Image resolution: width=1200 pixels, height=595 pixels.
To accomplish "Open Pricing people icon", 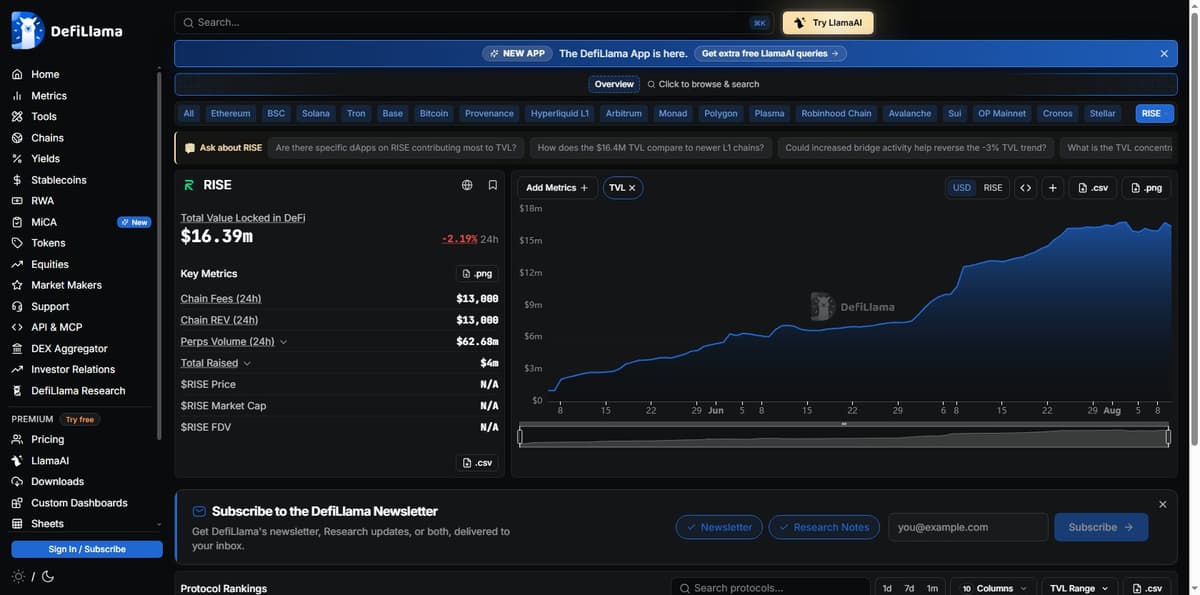I will point(17,439).
